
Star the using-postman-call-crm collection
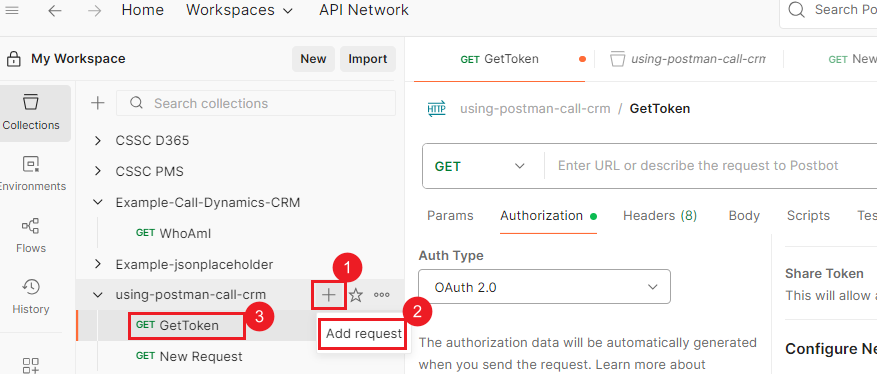356,295
